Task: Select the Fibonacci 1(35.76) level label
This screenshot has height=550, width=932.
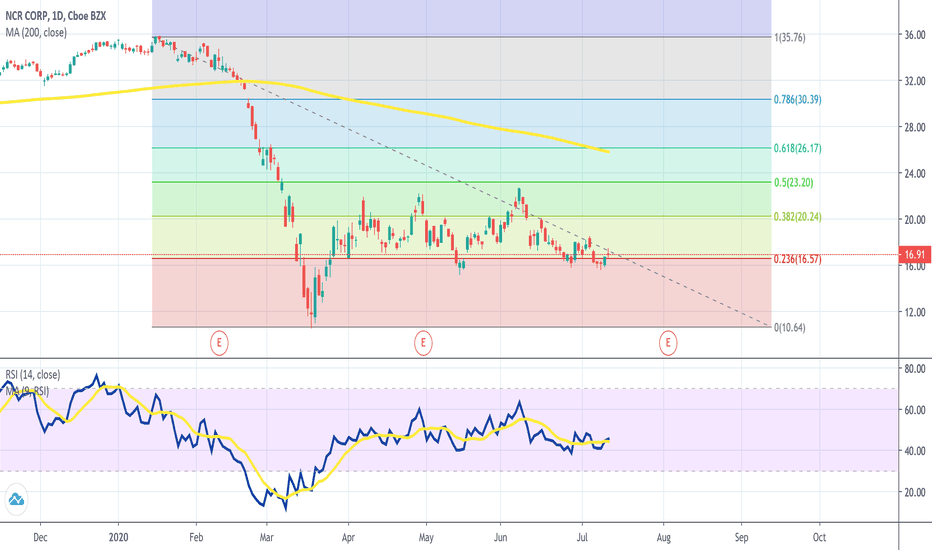Action: (x=790, y=37)
